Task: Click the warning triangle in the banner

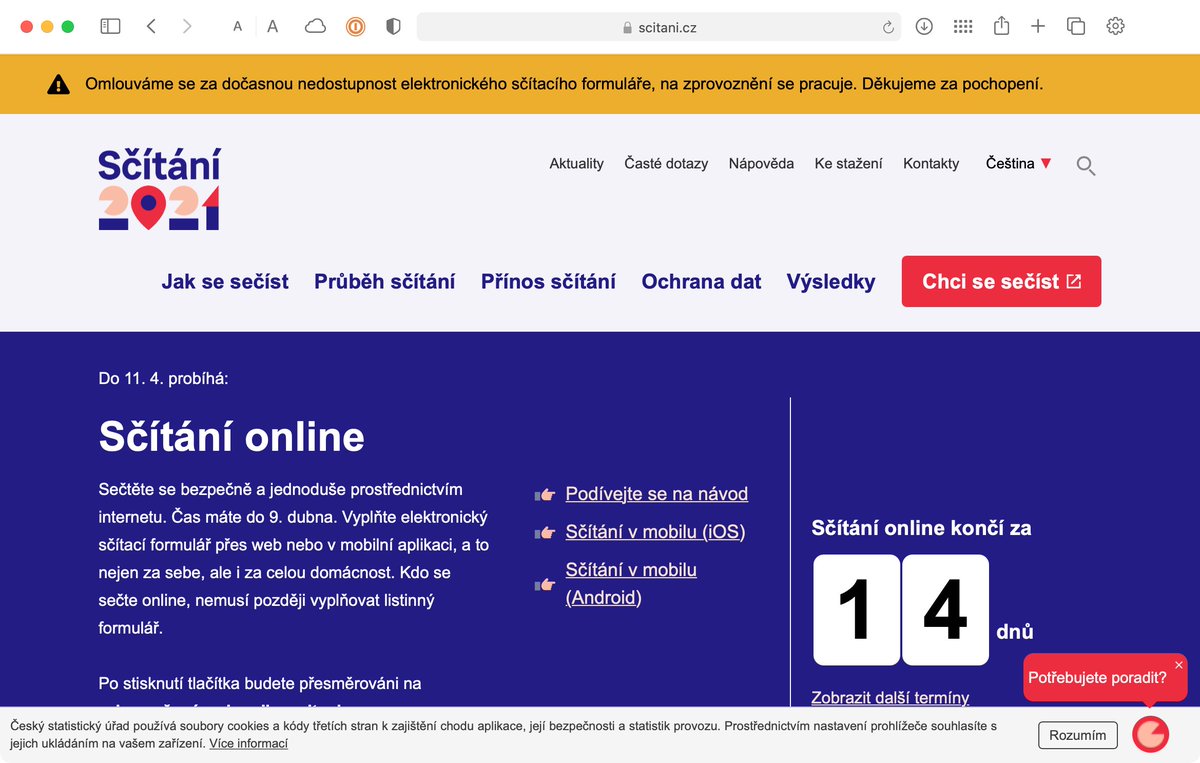Action: [x=59, y=85]
